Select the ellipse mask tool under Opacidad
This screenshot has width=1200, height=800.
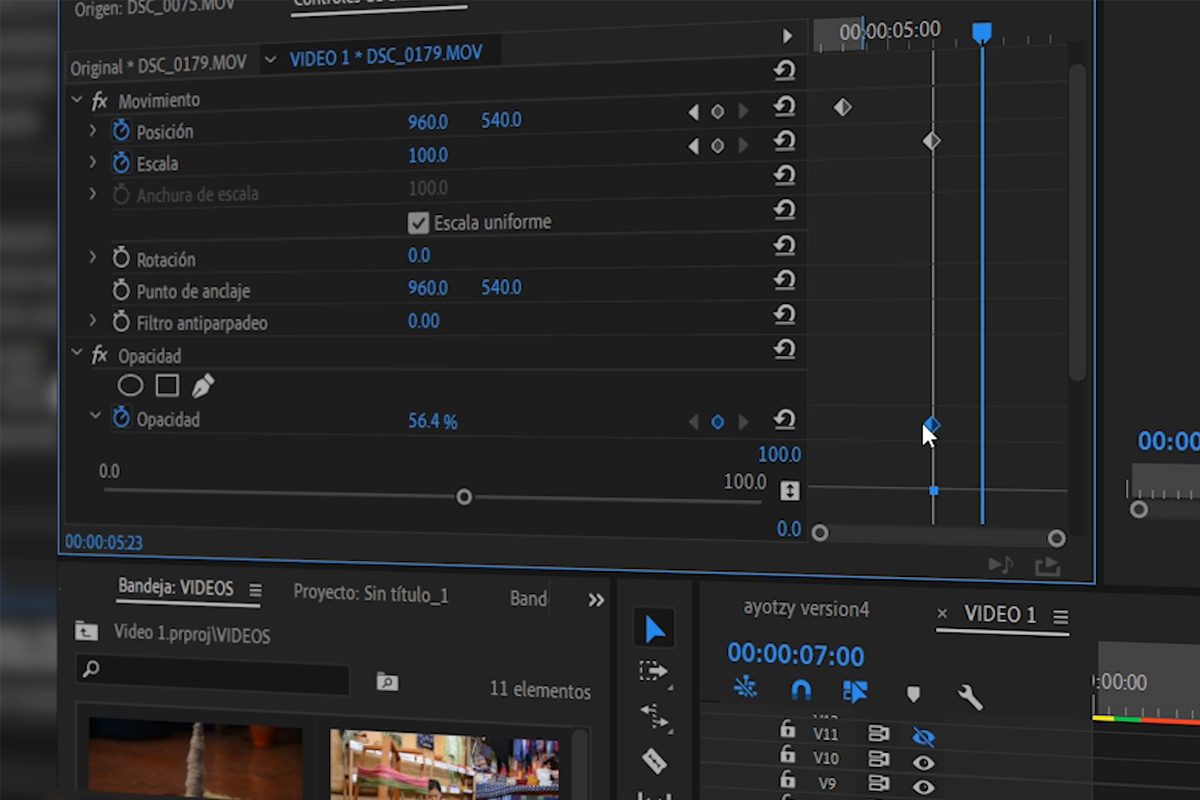(x=130, y=386)
